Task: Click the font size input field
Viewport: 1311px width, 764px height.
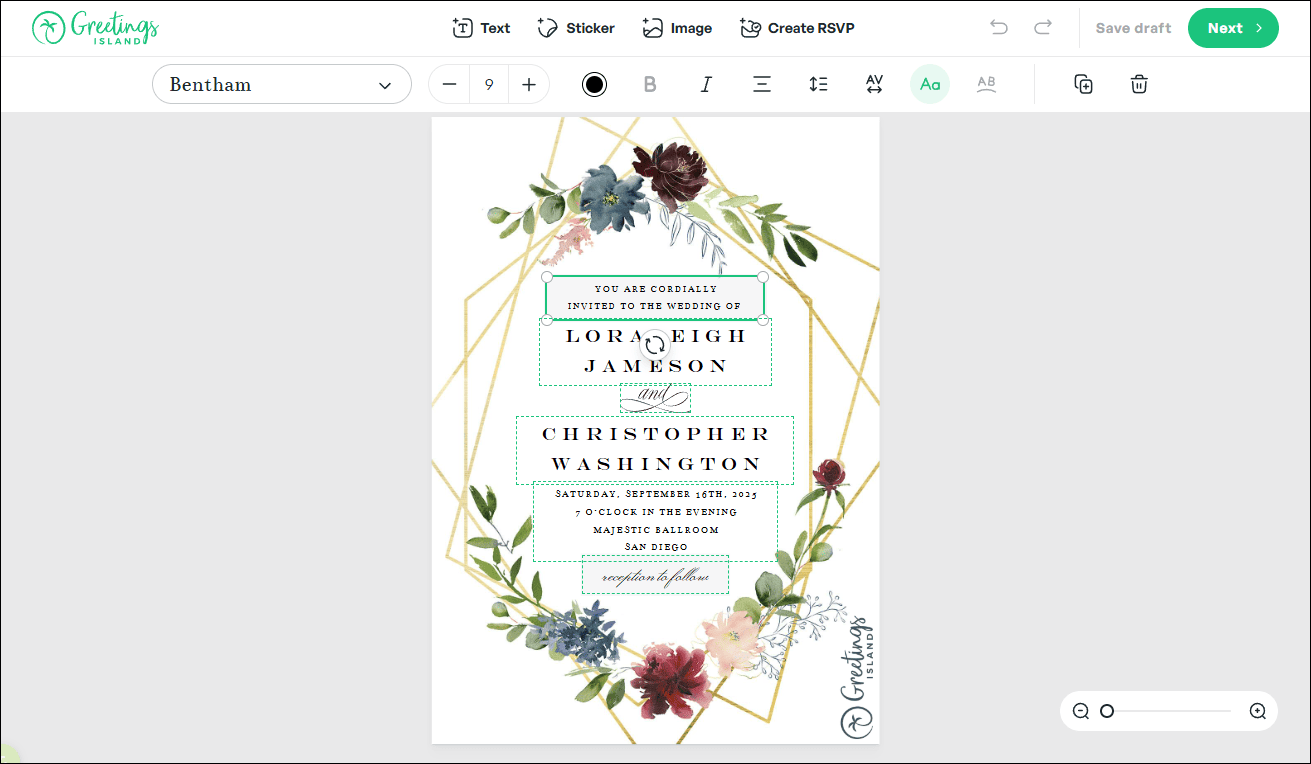Action: click(x=489, y=84)
